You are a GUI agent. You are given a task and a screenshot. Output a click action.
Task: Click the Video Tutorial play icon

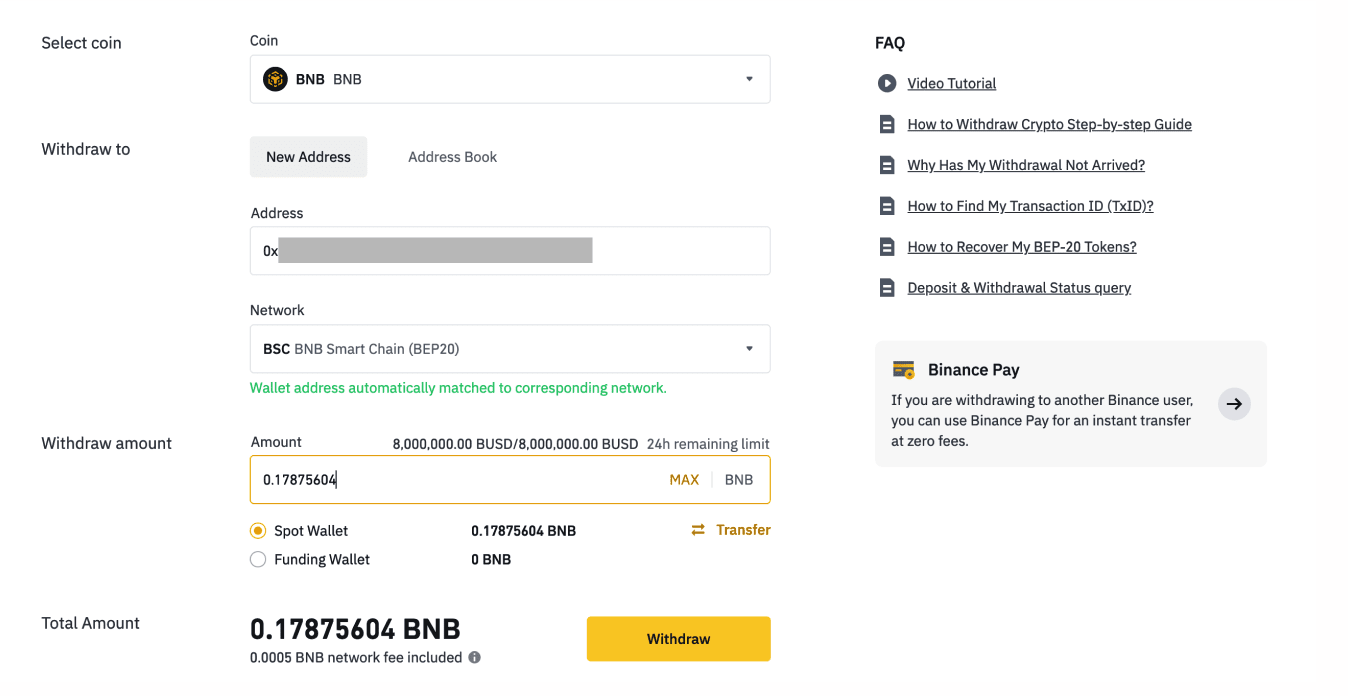click(886, 83)
